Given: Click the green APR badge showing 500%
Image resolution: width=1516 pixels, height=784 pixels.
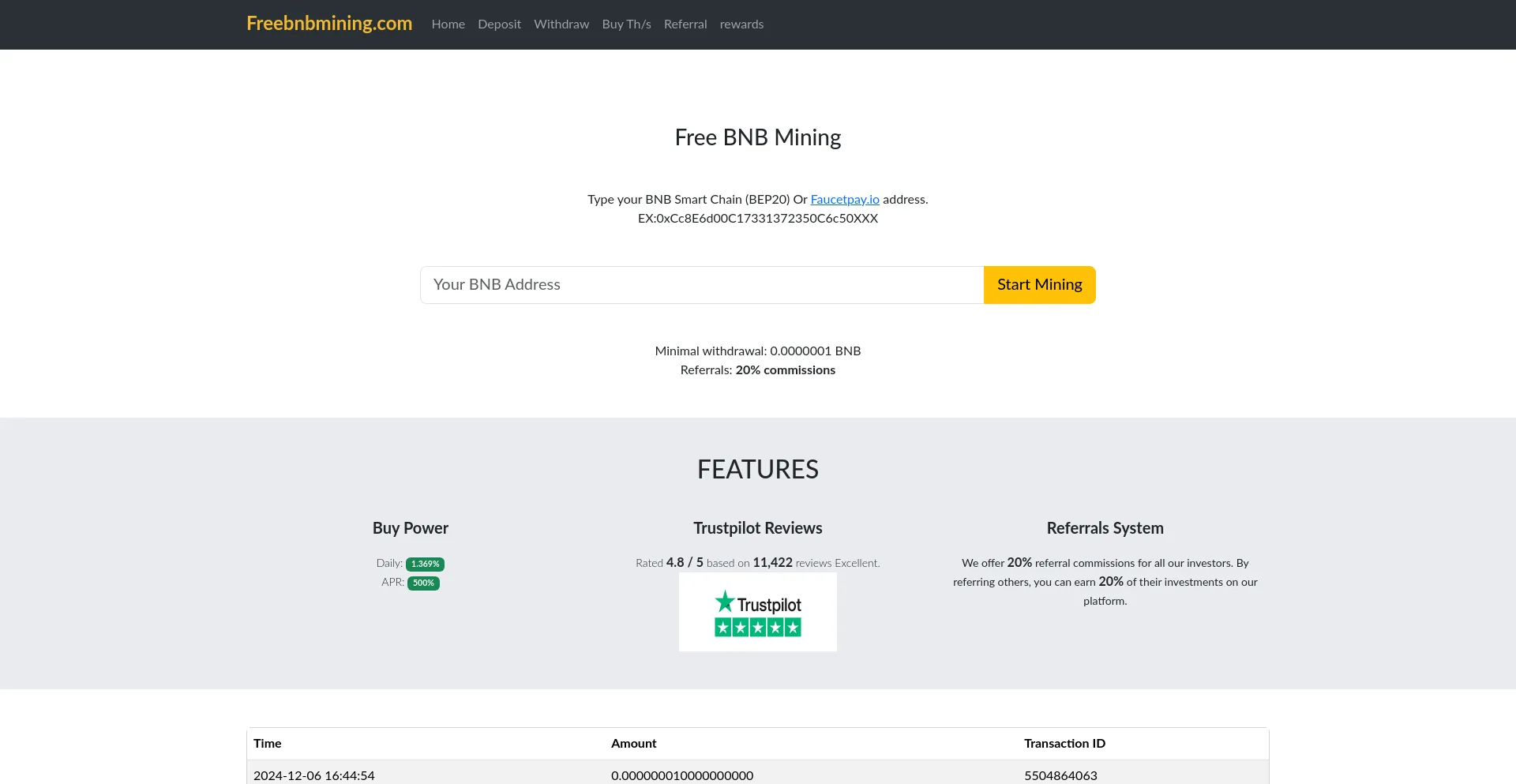Looking at the screenshot, I should click(x=423, y=583).
